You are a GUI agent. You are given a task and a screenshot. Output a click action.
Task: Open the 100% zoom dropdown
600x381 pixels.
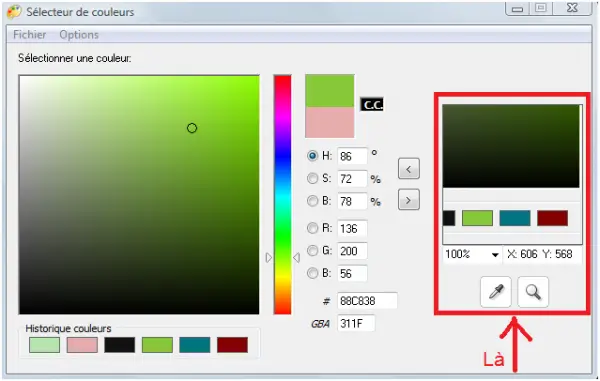pos(472,254)
